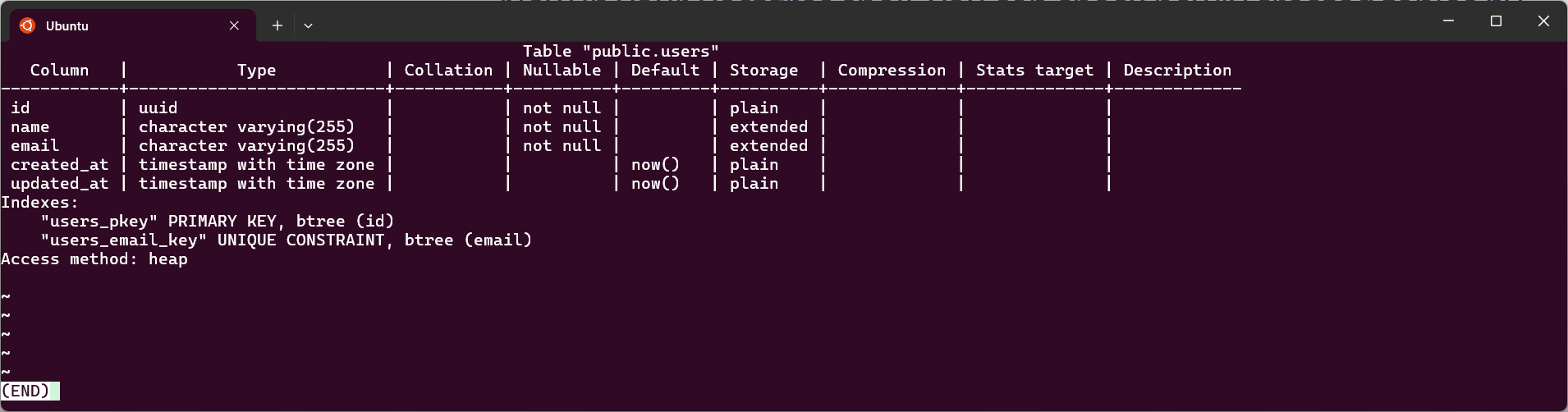Click the "Description" column header

pos(1177,71)
